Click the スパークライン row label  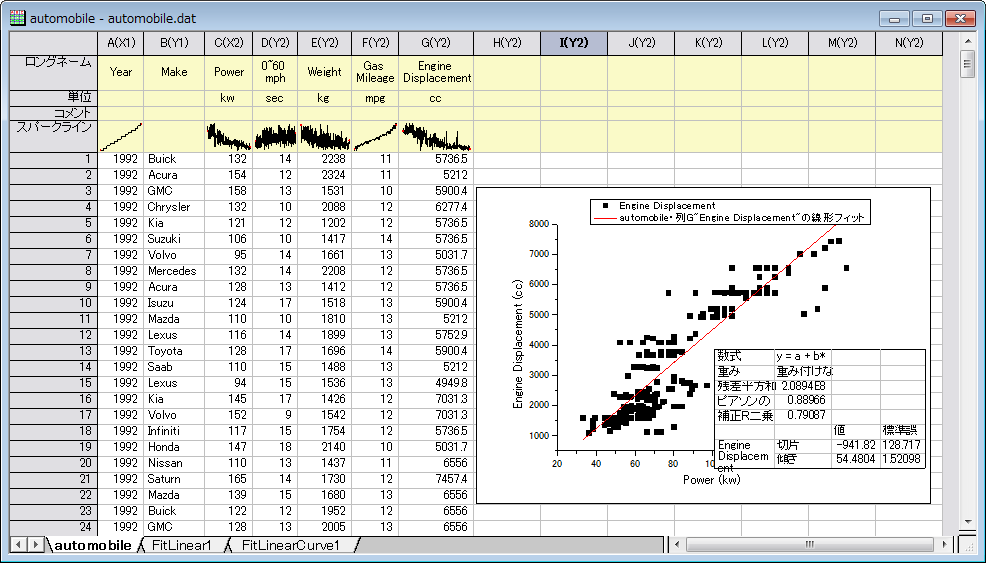point(53,136)
